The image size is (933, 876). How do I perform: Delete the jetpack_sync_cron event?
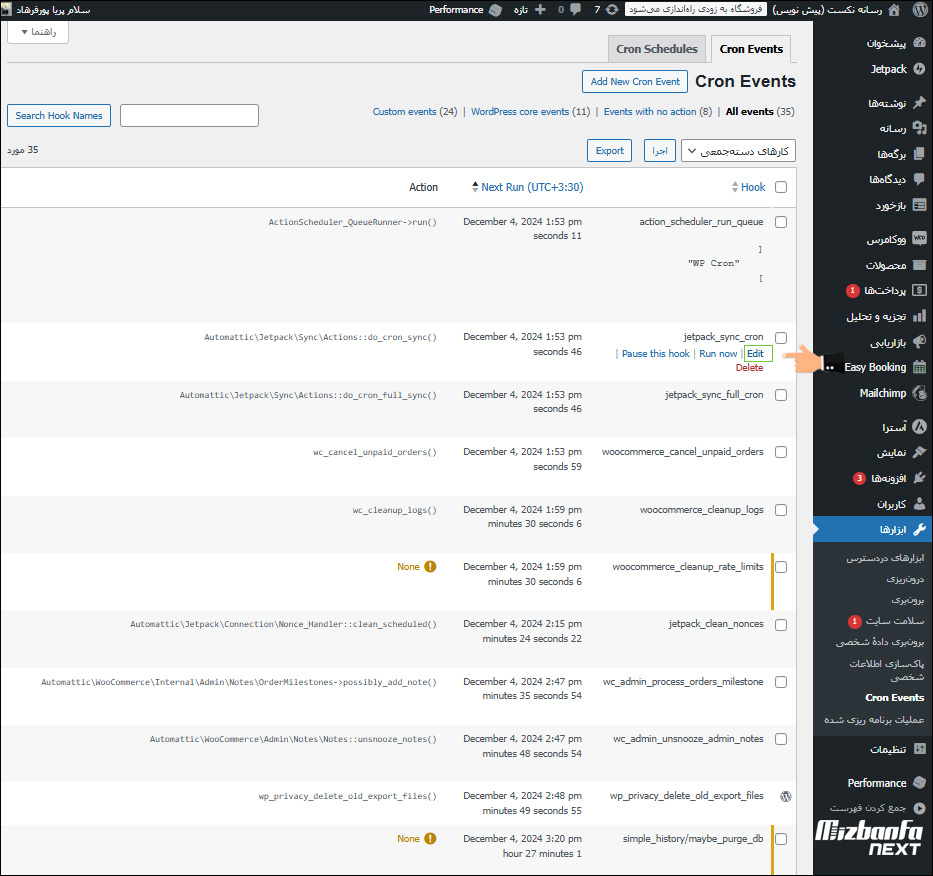(x=749, y=368)
